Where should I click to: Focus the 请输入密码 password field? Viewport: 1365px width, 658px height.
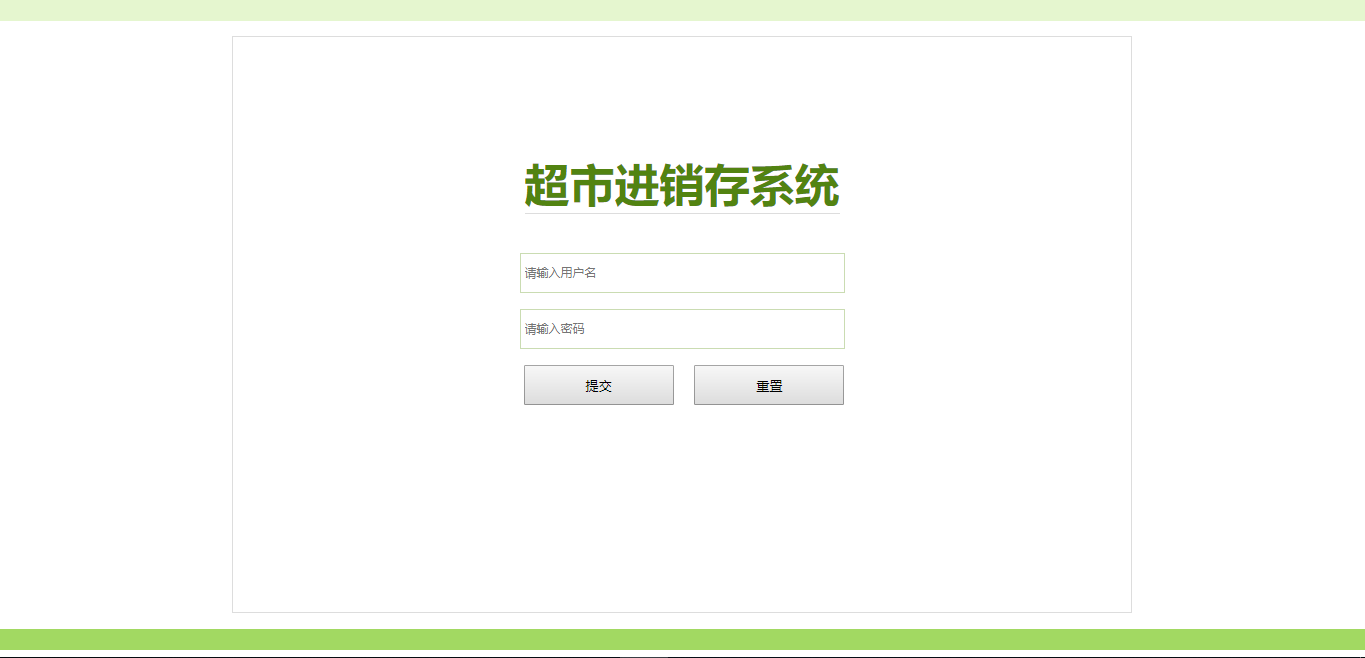tap(682, 329)
